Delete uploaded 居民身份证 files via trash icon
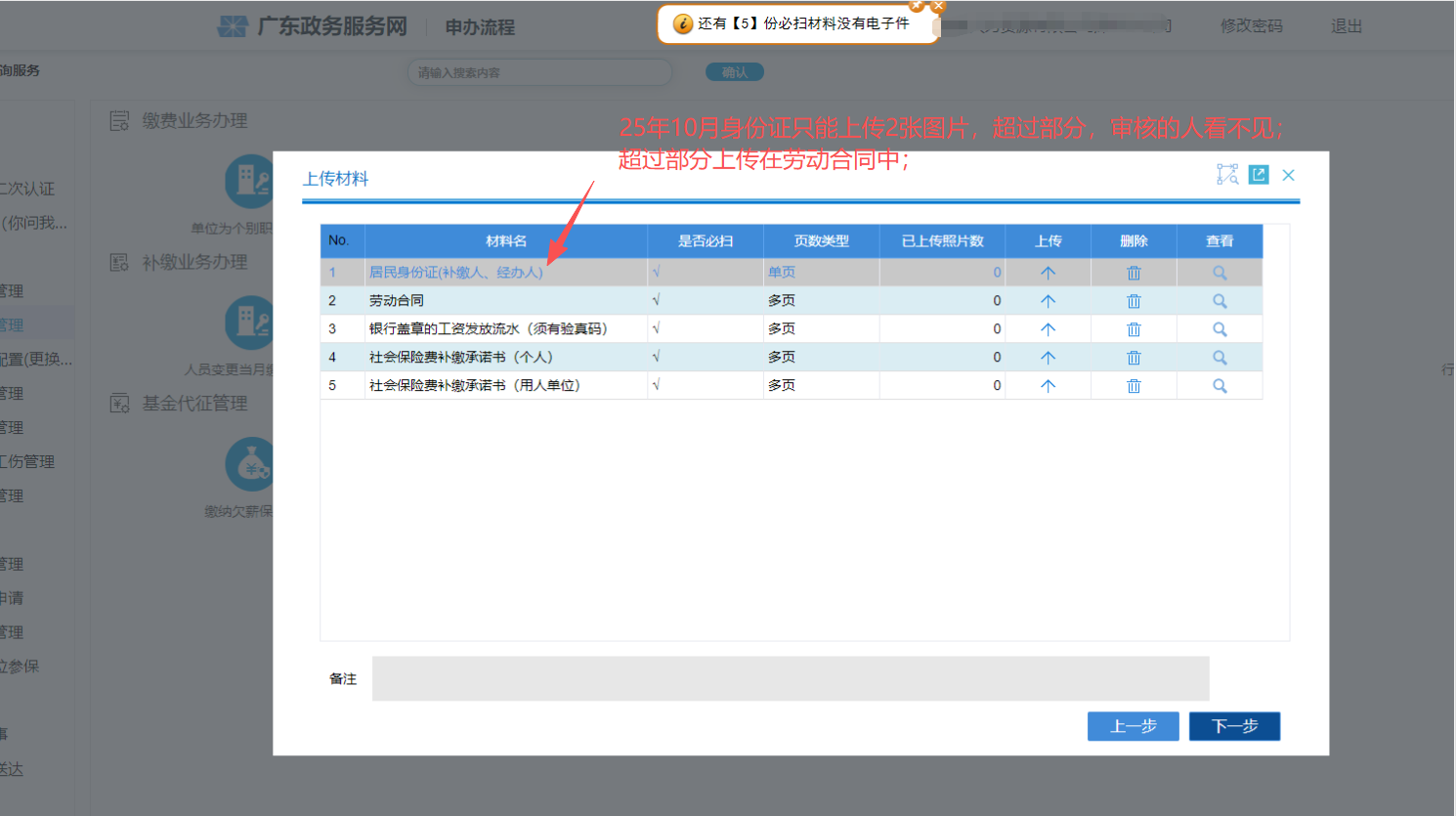Screen dimensions: 1456x816 coord(1134,273)
